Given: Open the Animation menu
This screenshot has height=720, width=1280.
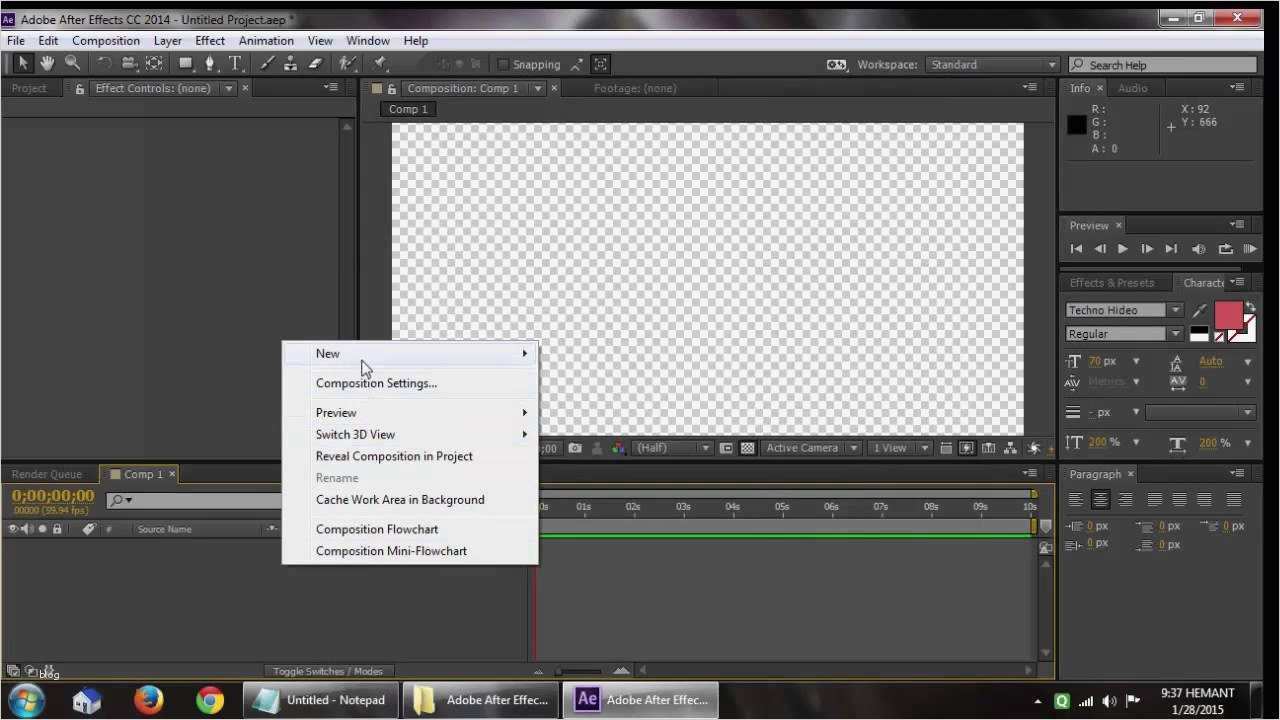Looking at the screenshot, I should pos(266,41).
